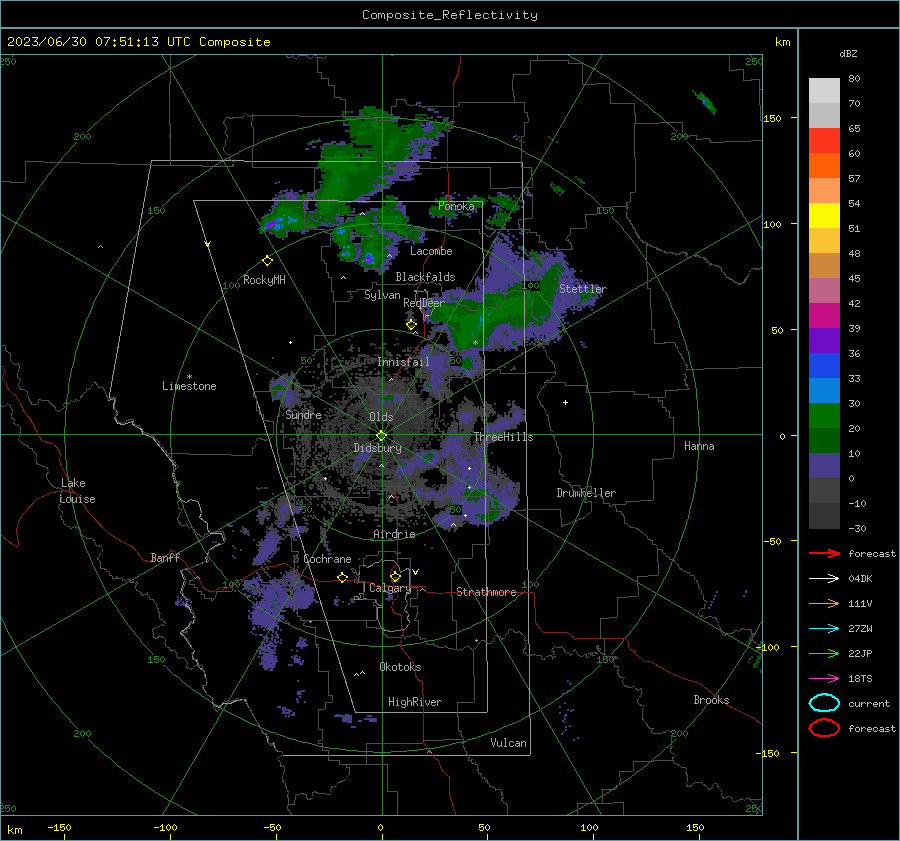Click the RockyMH label

point(264,280)
